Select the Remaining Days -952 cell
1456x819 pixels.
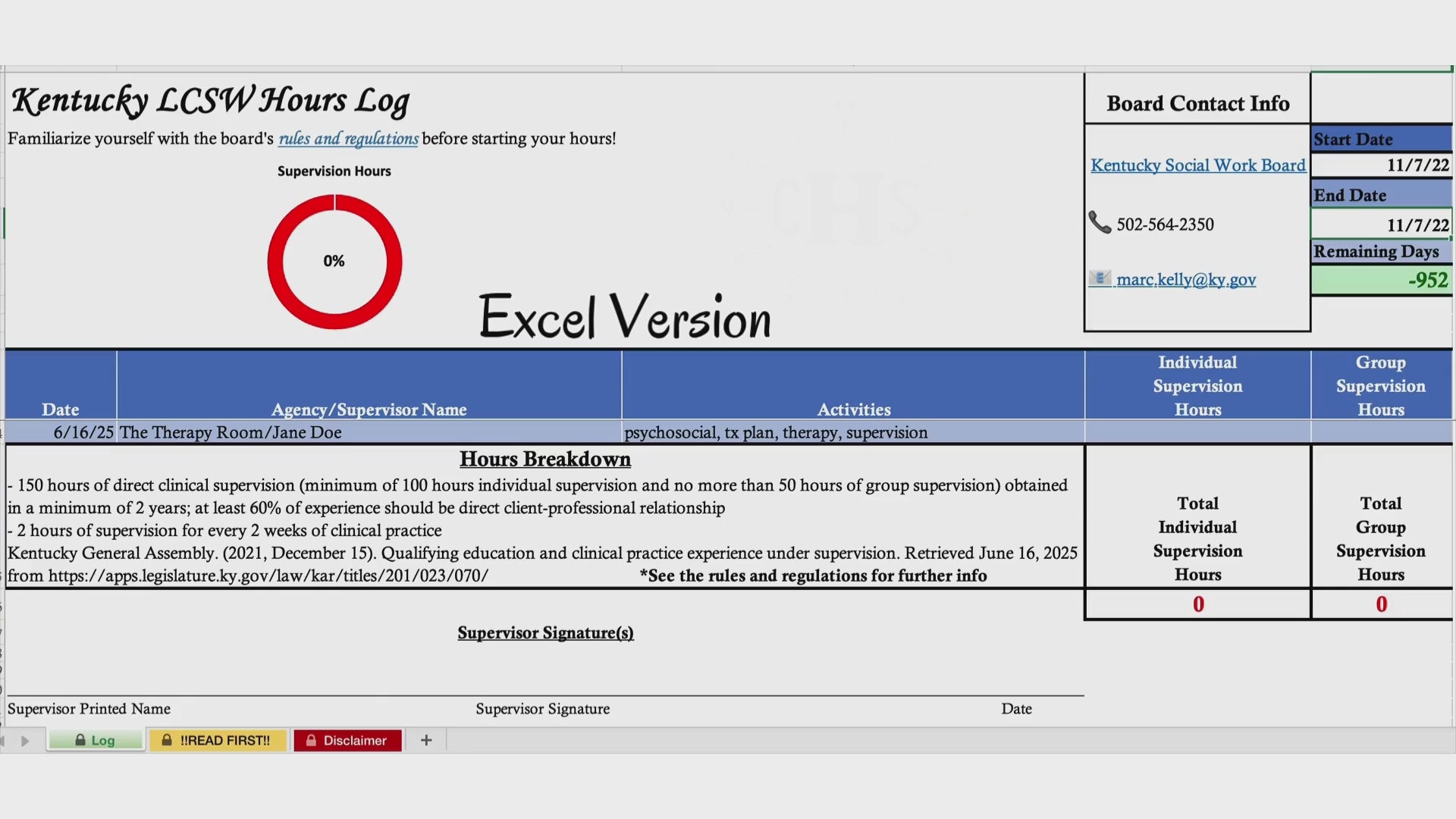[1382, 280]
